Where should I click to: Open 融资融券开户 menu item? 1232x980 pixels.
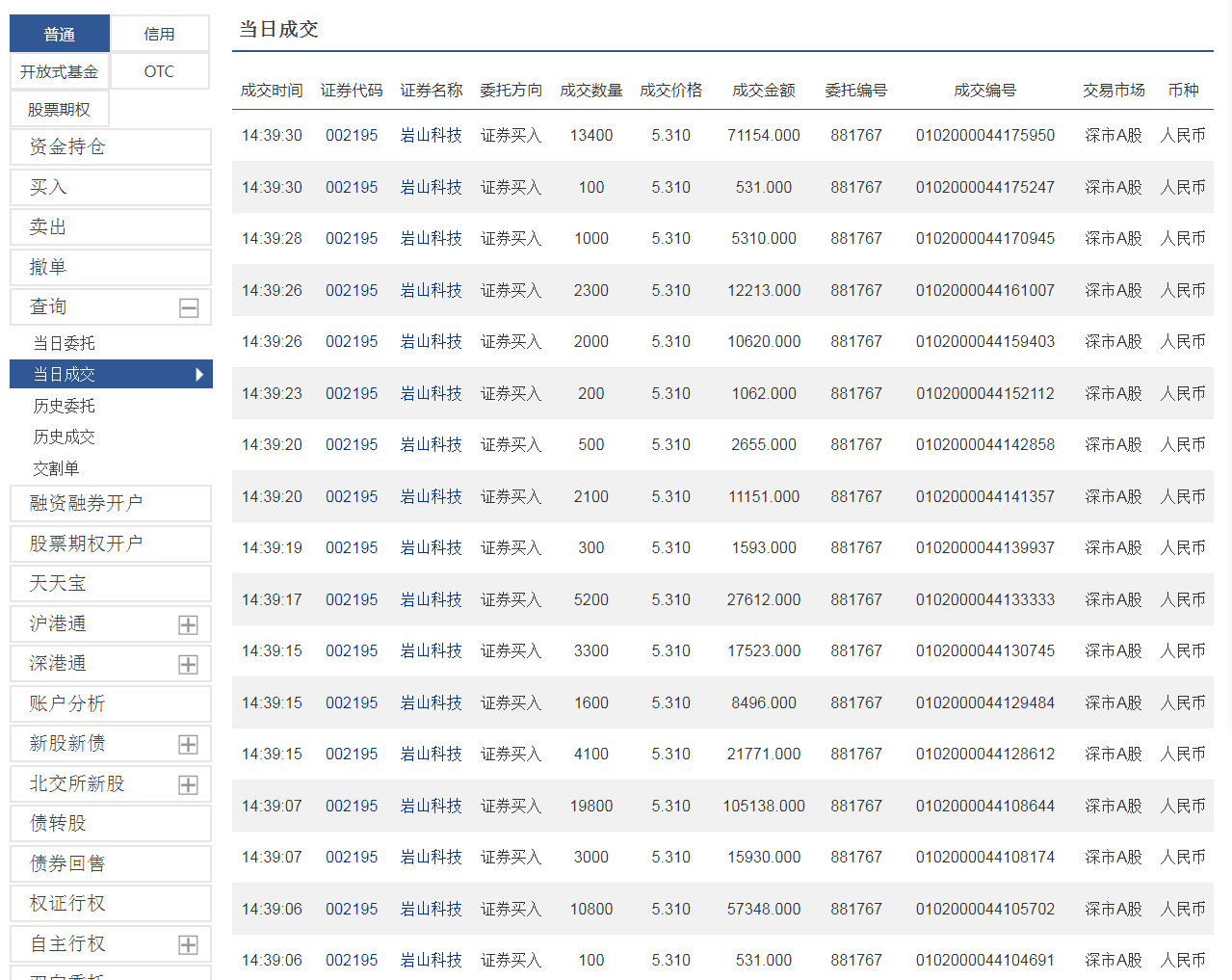111,503
